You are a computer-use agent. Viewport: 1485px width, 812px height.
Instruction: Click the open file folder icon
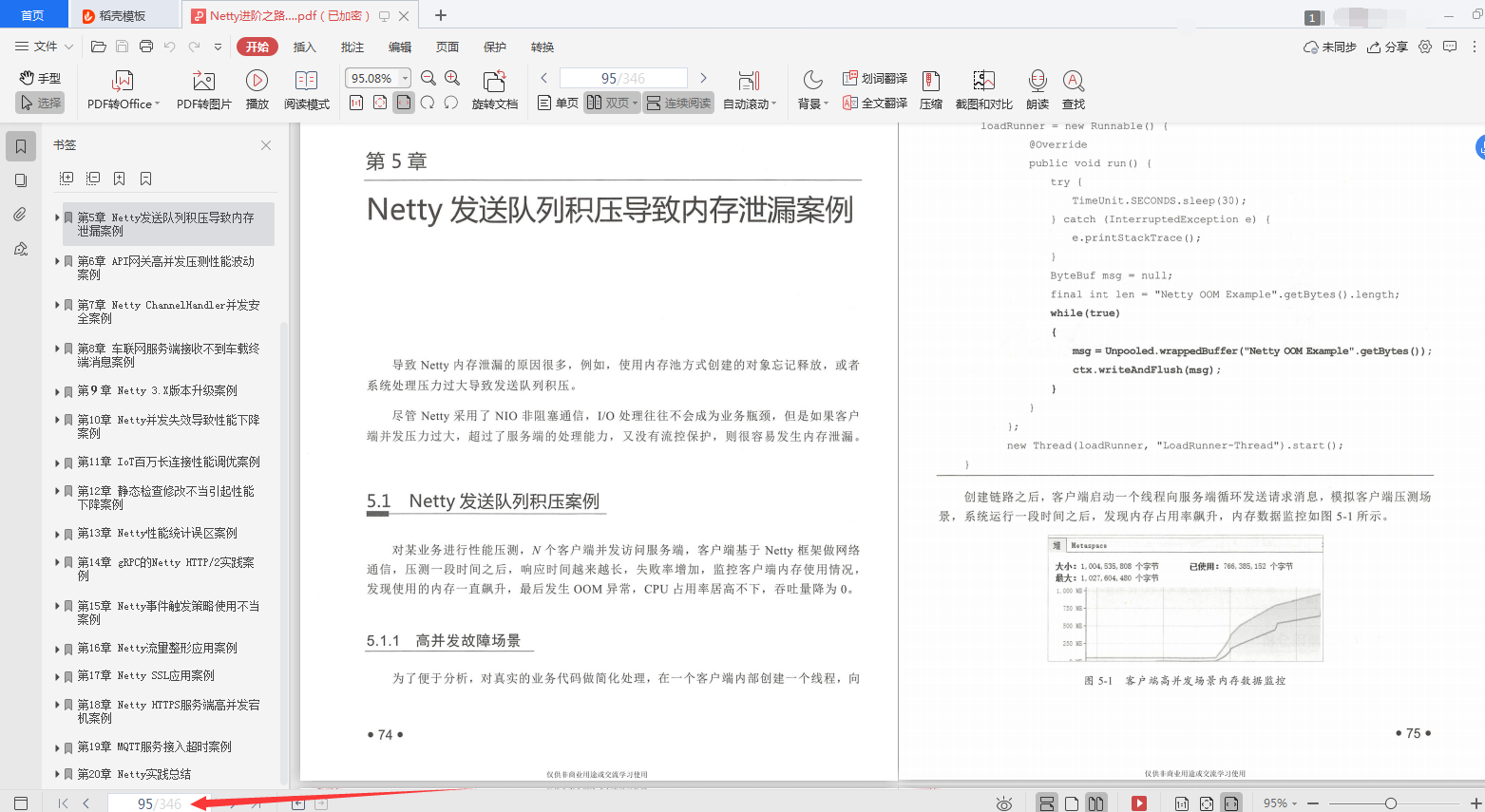click(98, 47)
